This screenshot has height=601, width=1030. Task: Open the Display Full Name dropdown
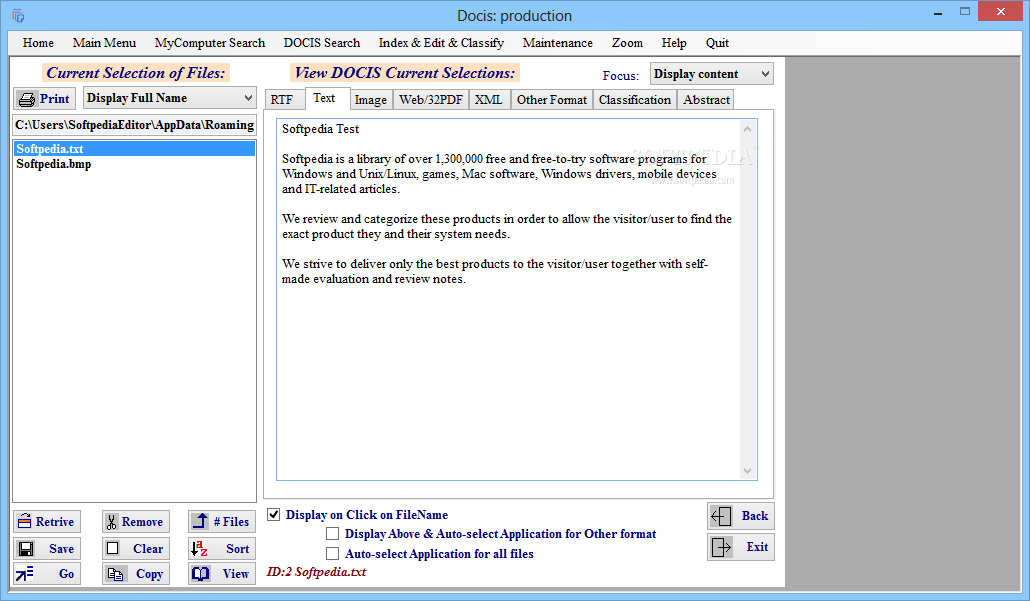[x=169, y=98]
